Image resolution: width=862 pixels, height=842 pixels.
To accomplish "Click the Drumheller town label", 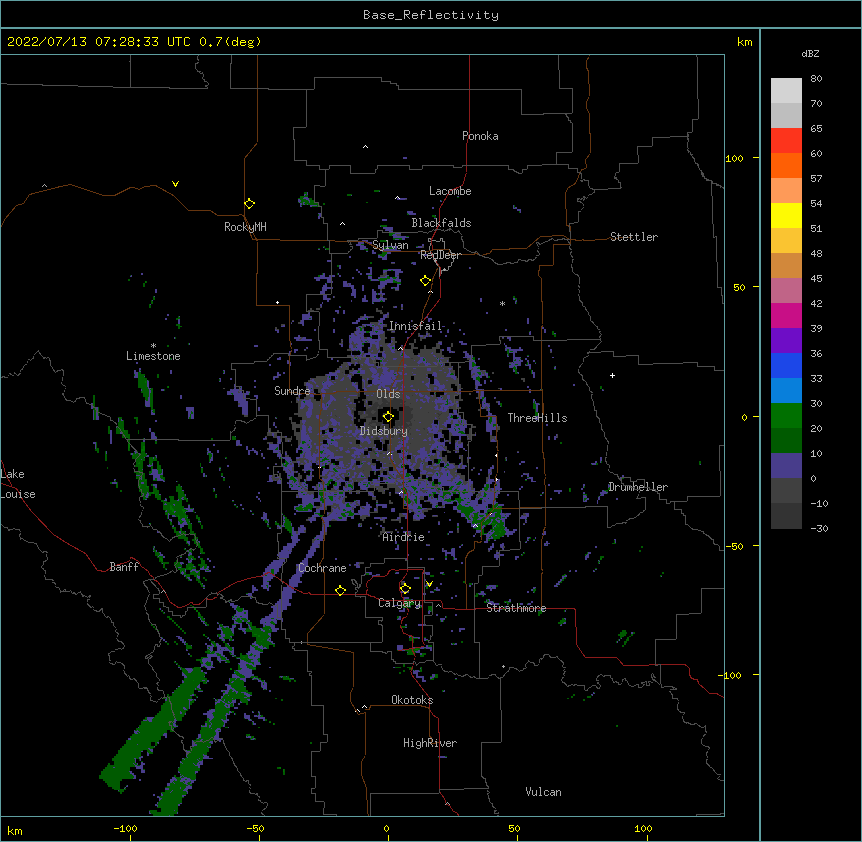I will click(638, 487).
